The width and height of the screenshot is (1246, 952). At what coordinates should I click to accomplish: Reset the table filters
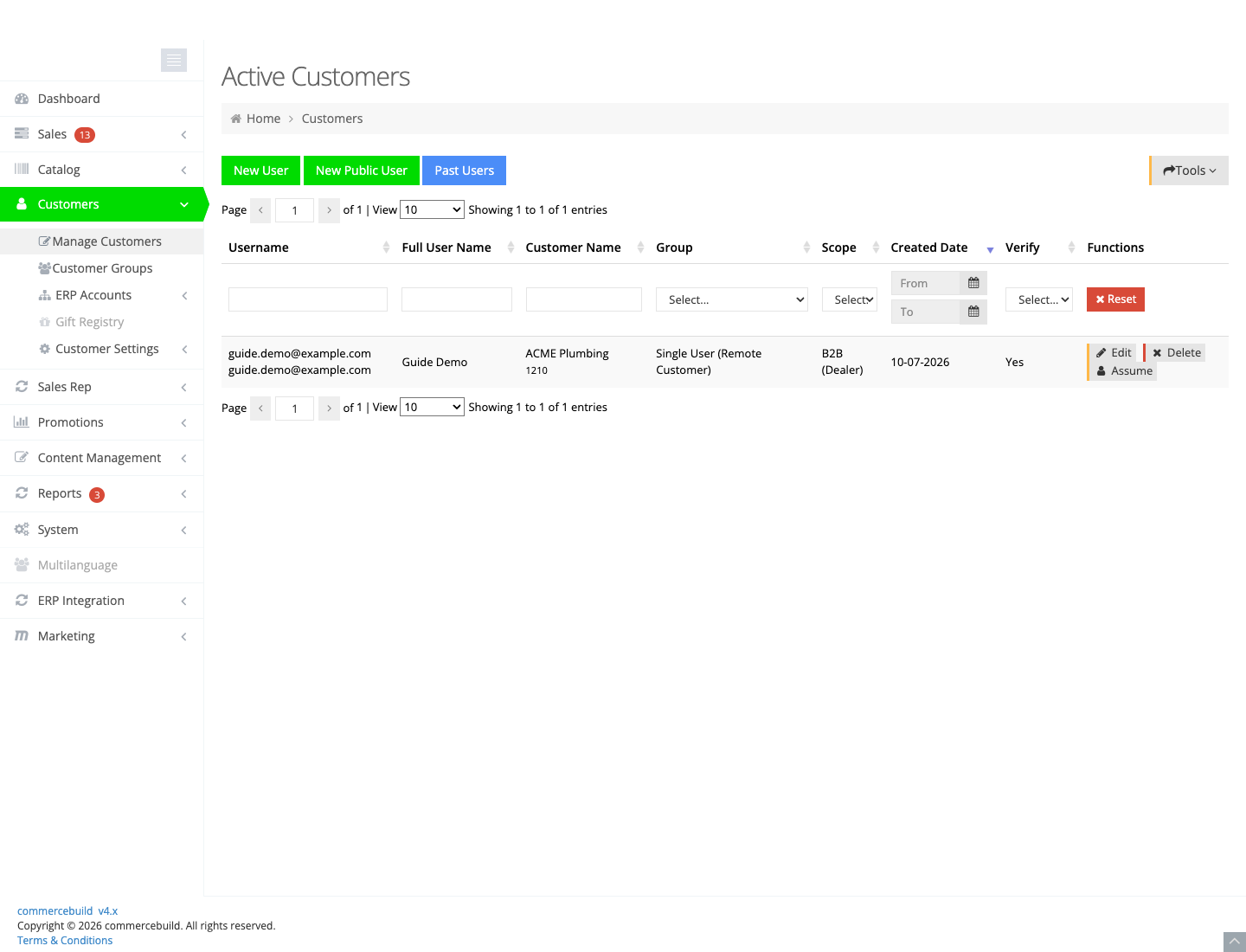click(1116, 299)
